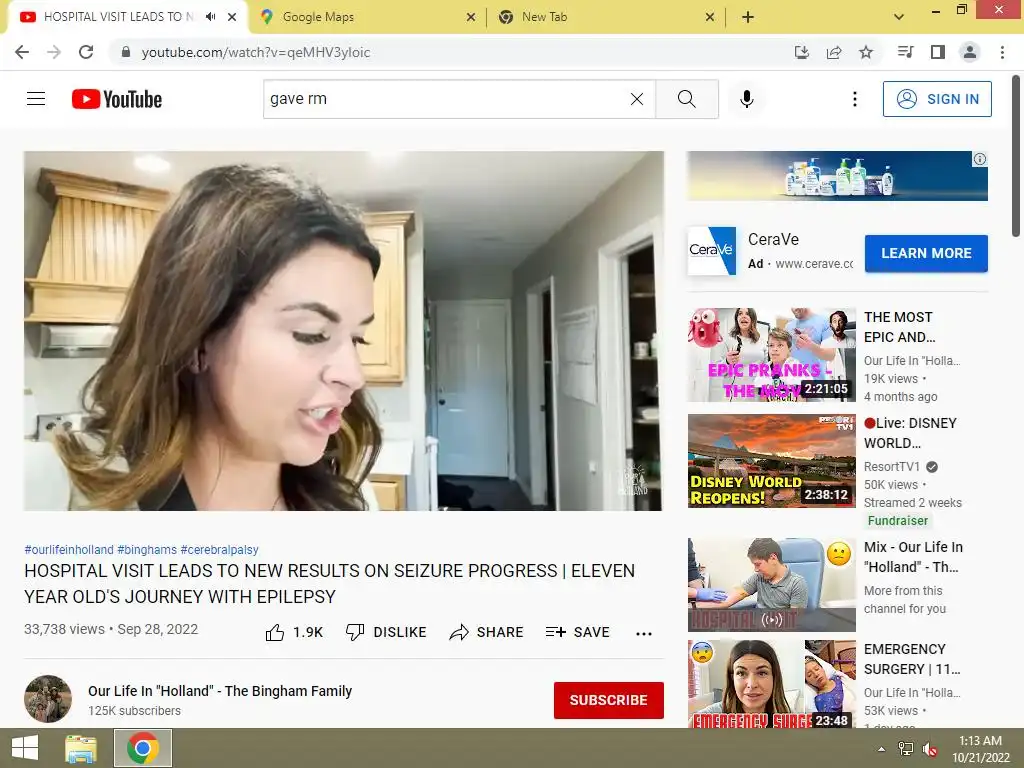Click the page vertical scrollbar
1024x768 pixels.
pos(1016,157)
